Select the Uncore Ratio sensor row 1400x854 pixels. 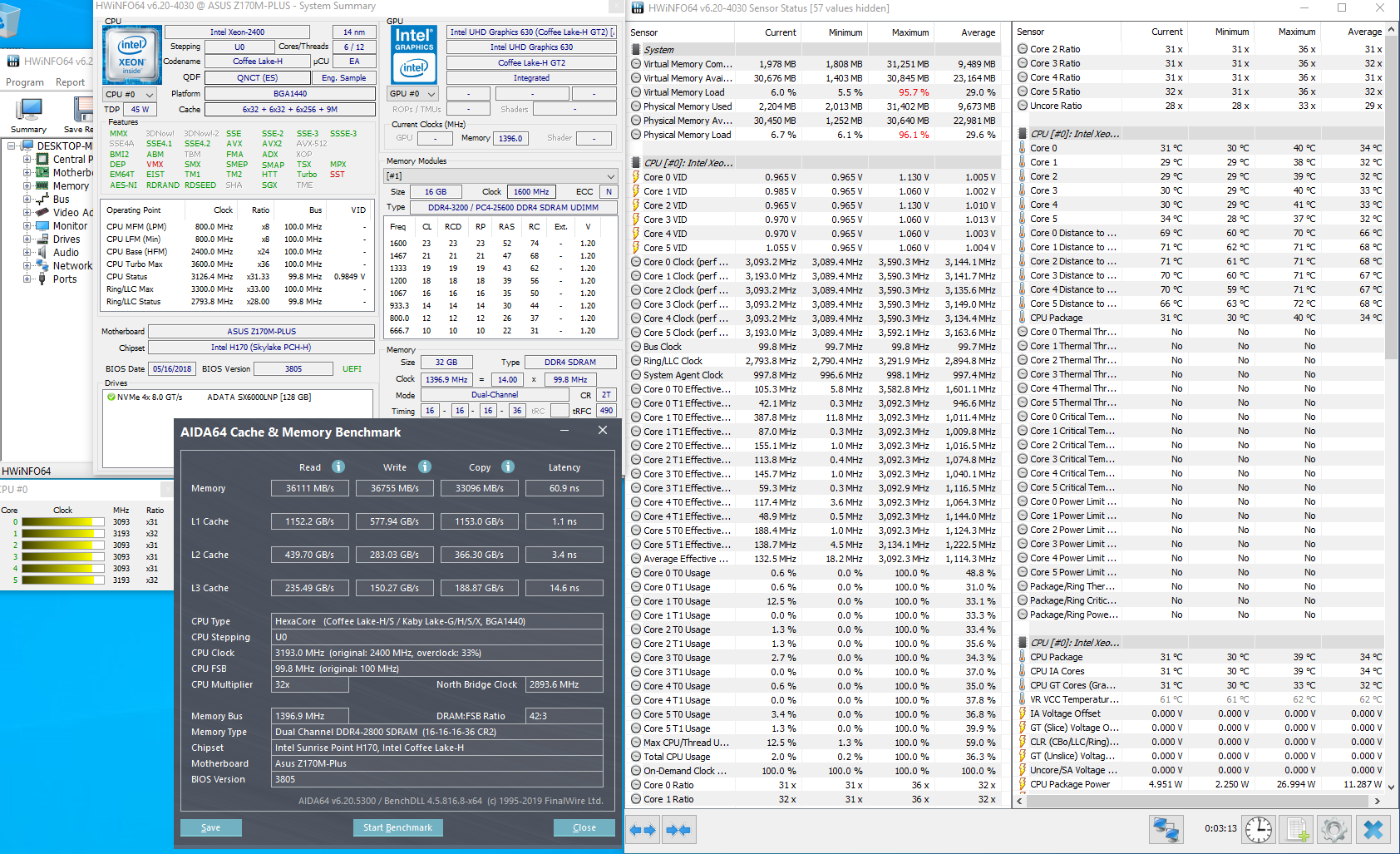pos(1200,106)
